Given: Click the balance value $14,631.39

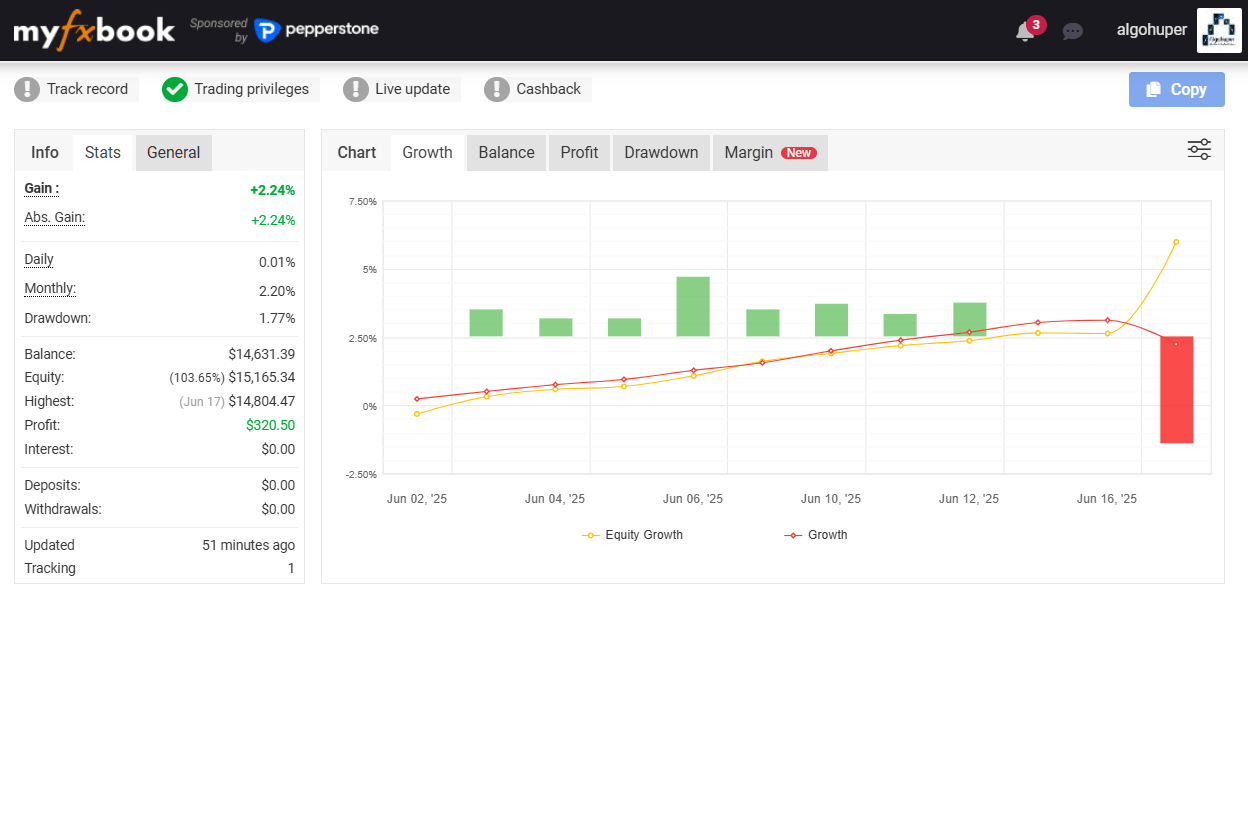Looking at the screenshot, I should 261,354.
